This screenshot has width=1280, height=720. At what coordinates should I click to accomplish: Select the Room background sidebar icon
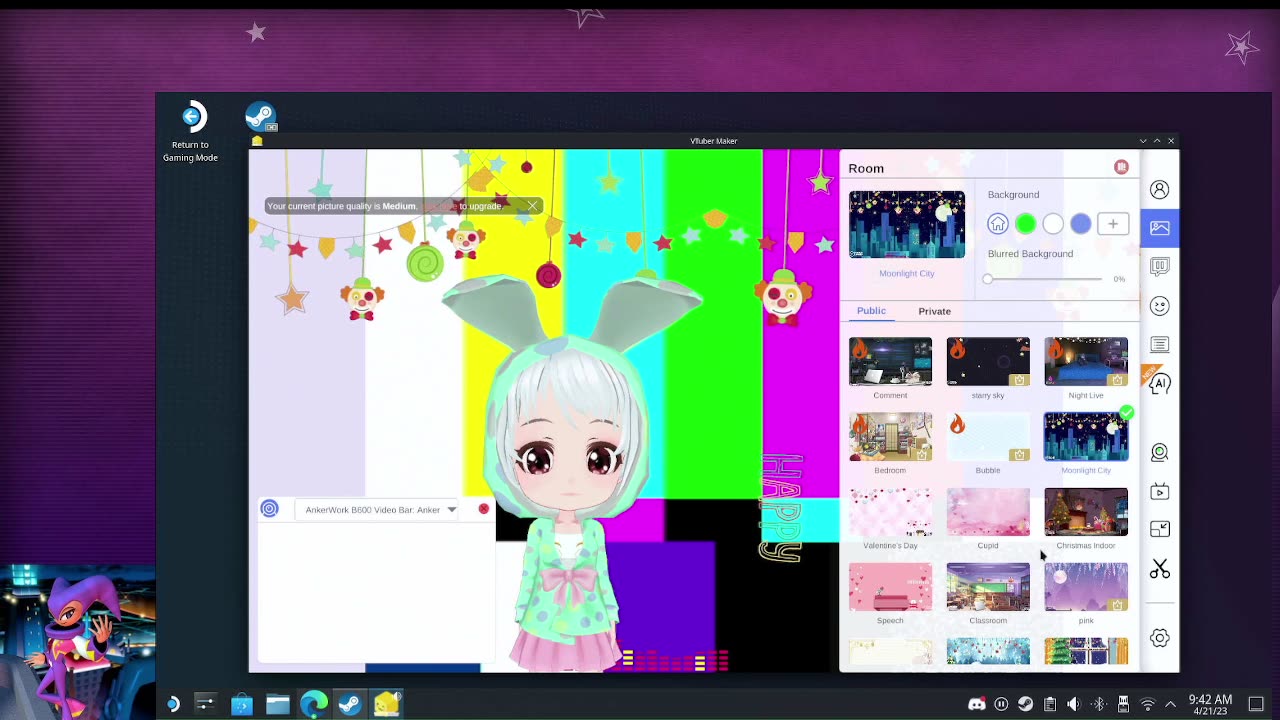(x=1160, y=228)
